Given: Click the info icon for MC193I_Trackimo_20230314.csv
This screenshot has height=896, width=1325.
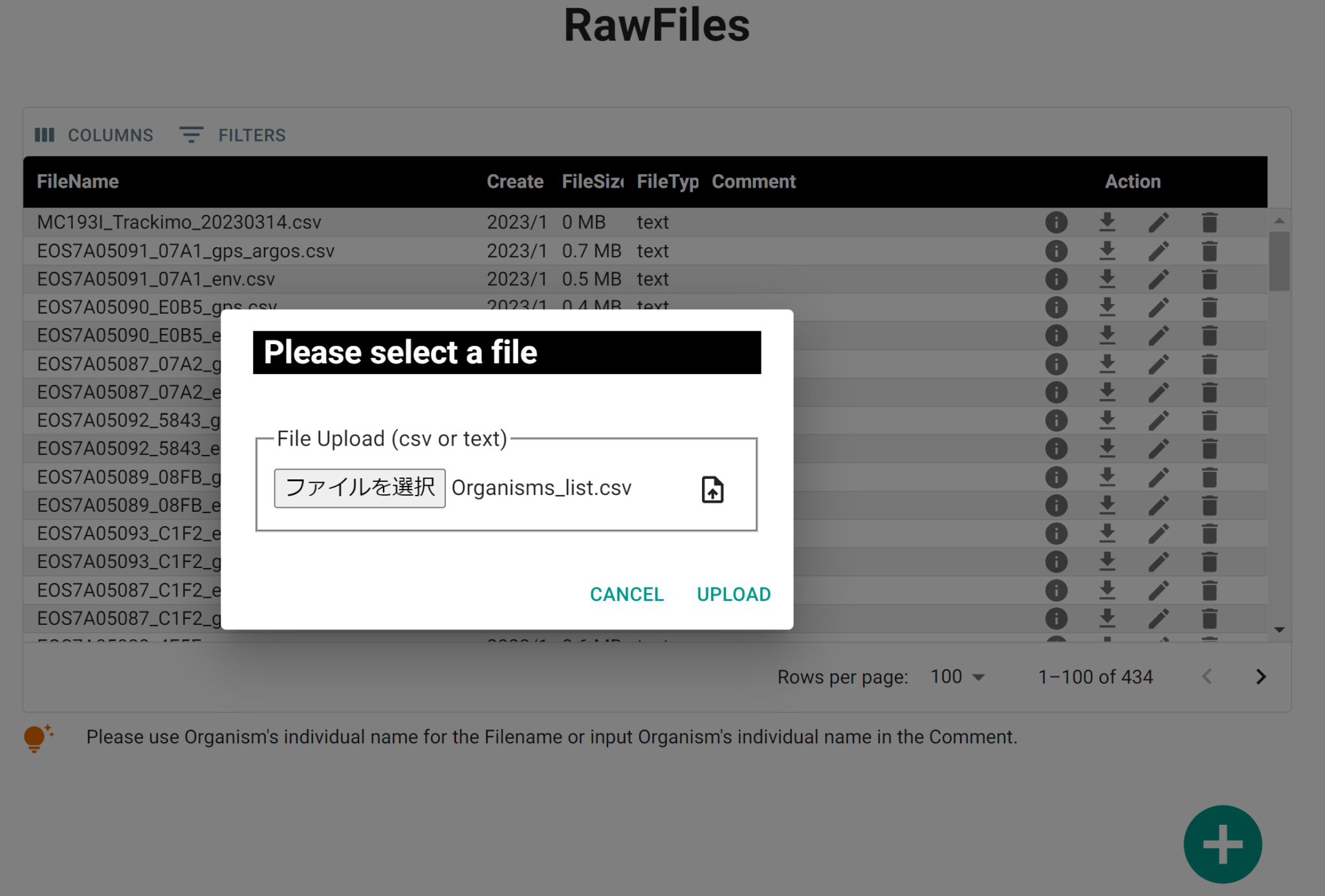Looking at the screenshot, I should (x=1056, y=222).
